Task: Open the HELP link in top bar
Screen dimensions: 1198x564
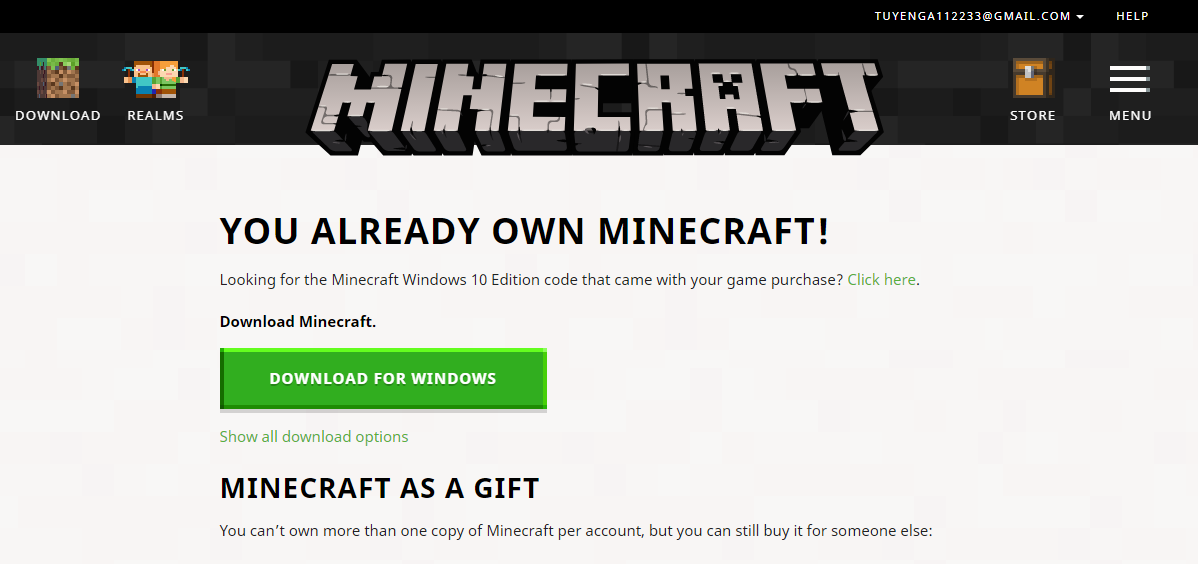Action: coord(1132,16)
